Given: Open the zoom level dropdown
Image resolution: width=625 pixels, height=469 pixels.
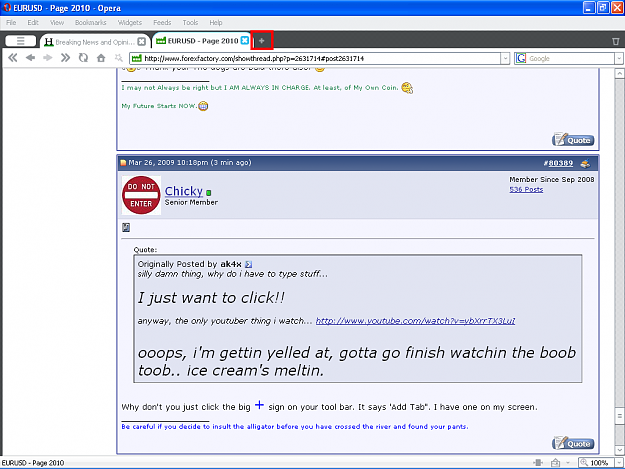Looking at the screenshot, I should (x=619, y=463).
